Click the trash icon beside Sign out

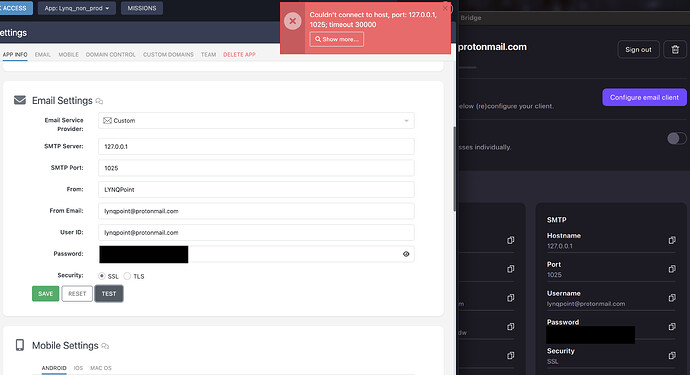point(675,49)
